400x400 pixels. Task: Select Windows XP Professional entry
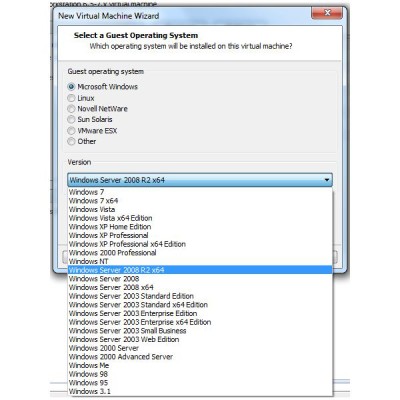[200, 235]
